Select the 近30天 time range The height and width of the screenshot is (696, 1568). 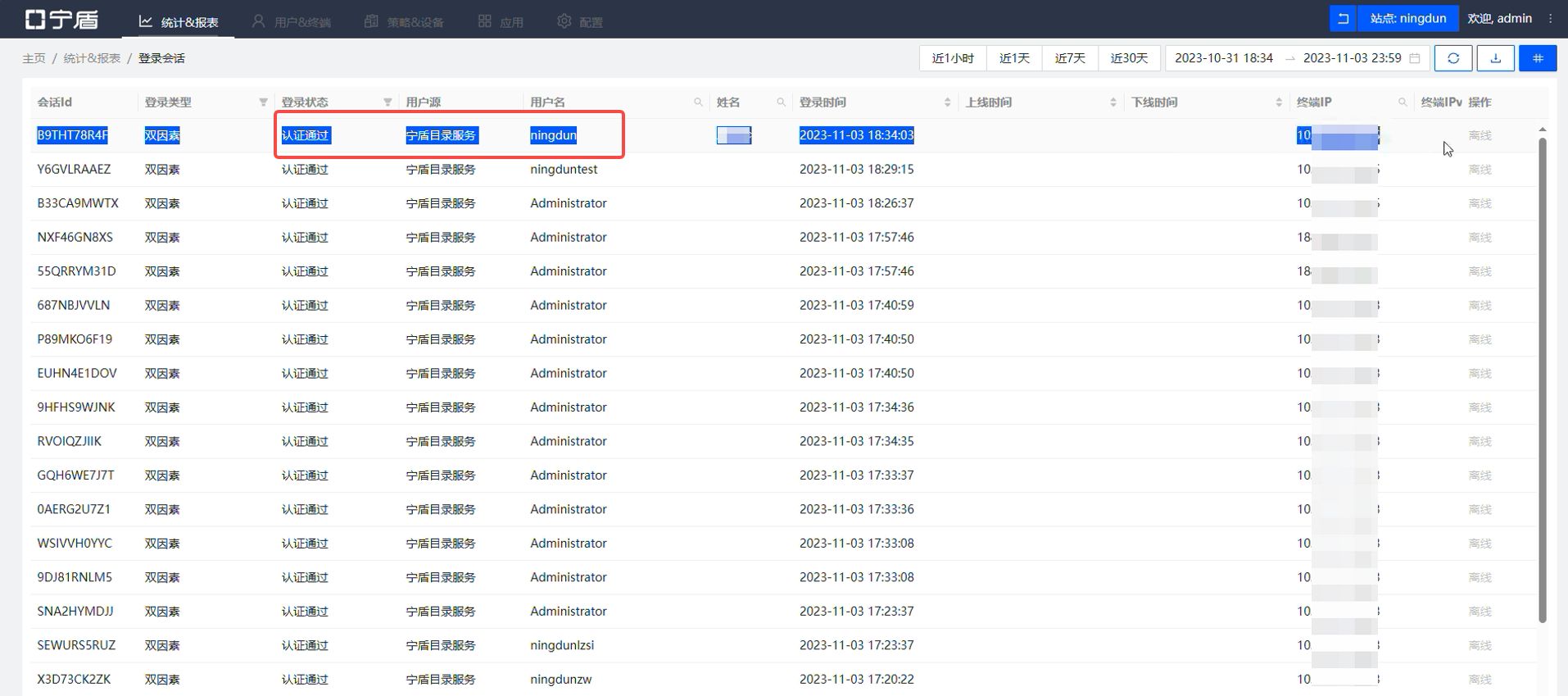click(1129, 58)
